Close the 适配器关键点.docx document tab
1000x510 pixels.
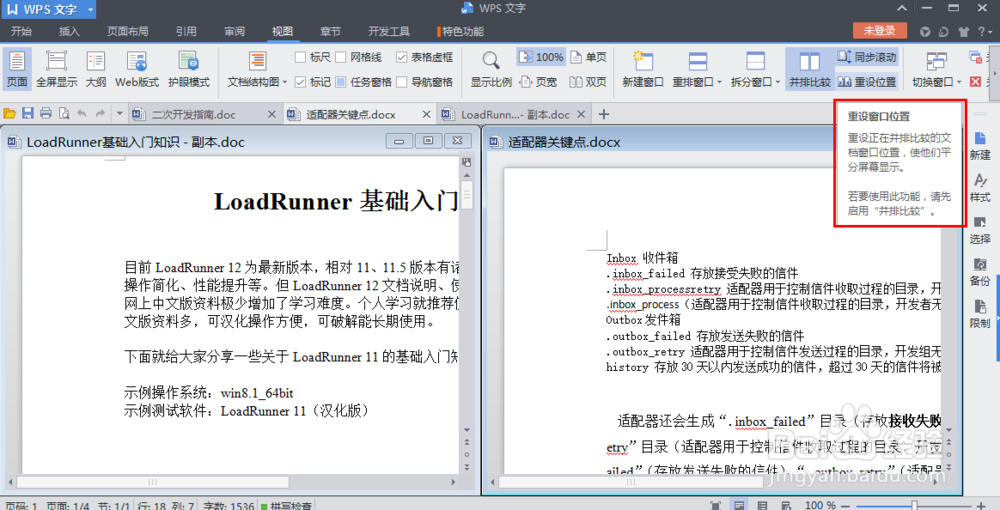point(427,115)
